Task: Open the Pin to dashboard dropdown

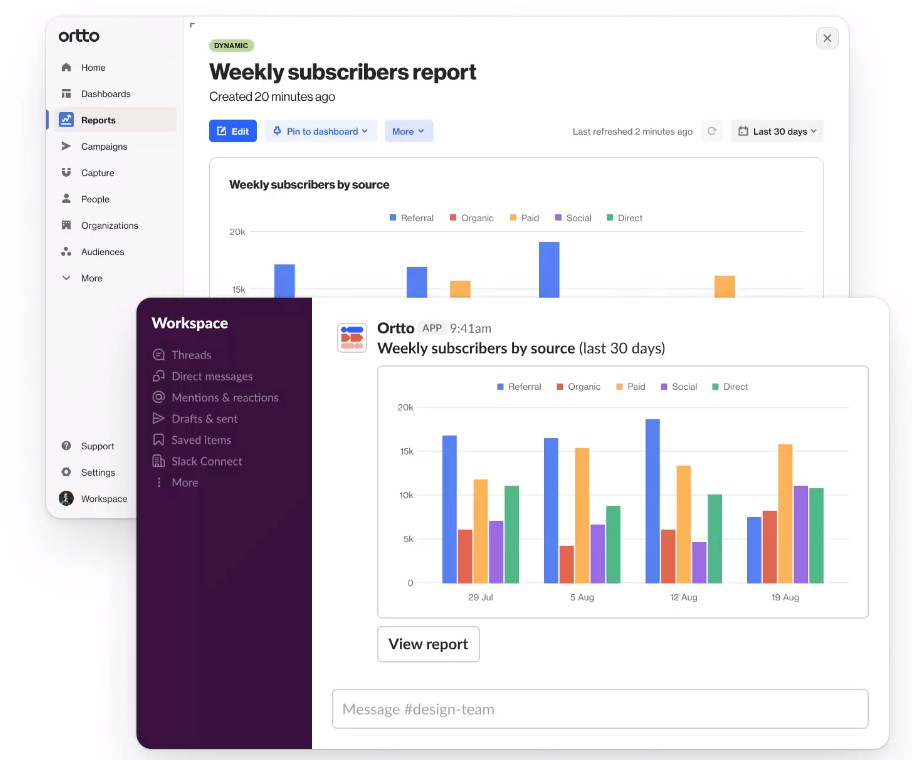Action: (x=320, y=131)
